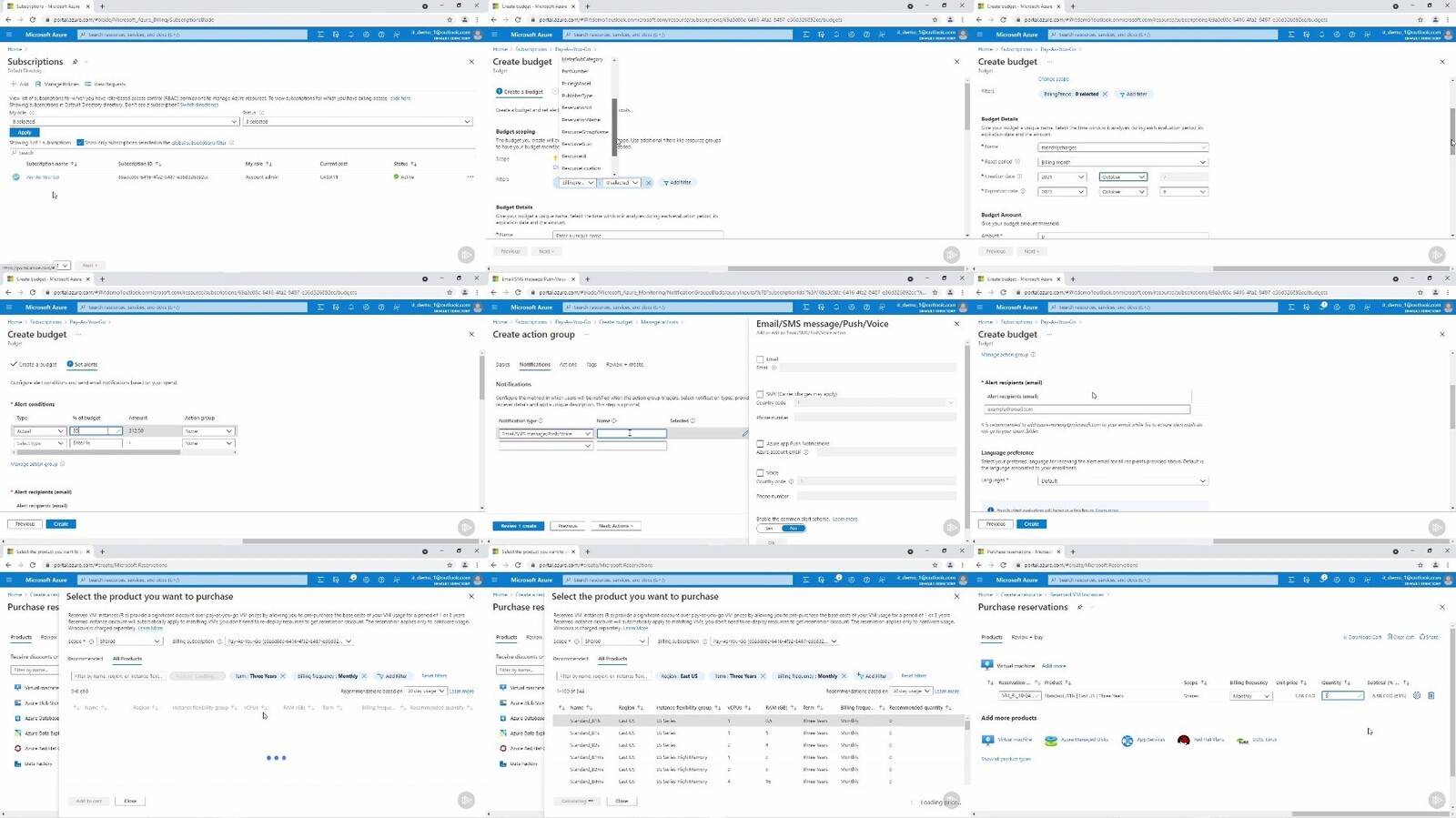The image size is (1456, 818).
Task: Select the Red Hat Plans product icon
Action: [x=1183, y=740]
